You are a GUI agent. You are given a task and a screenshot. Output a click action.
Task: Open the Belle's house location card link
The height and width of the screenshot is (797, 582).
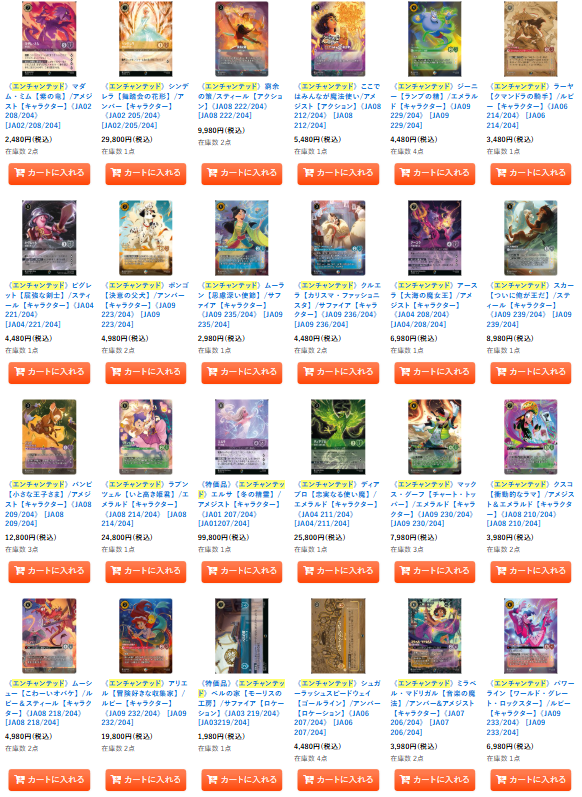[x=242, y=703]
